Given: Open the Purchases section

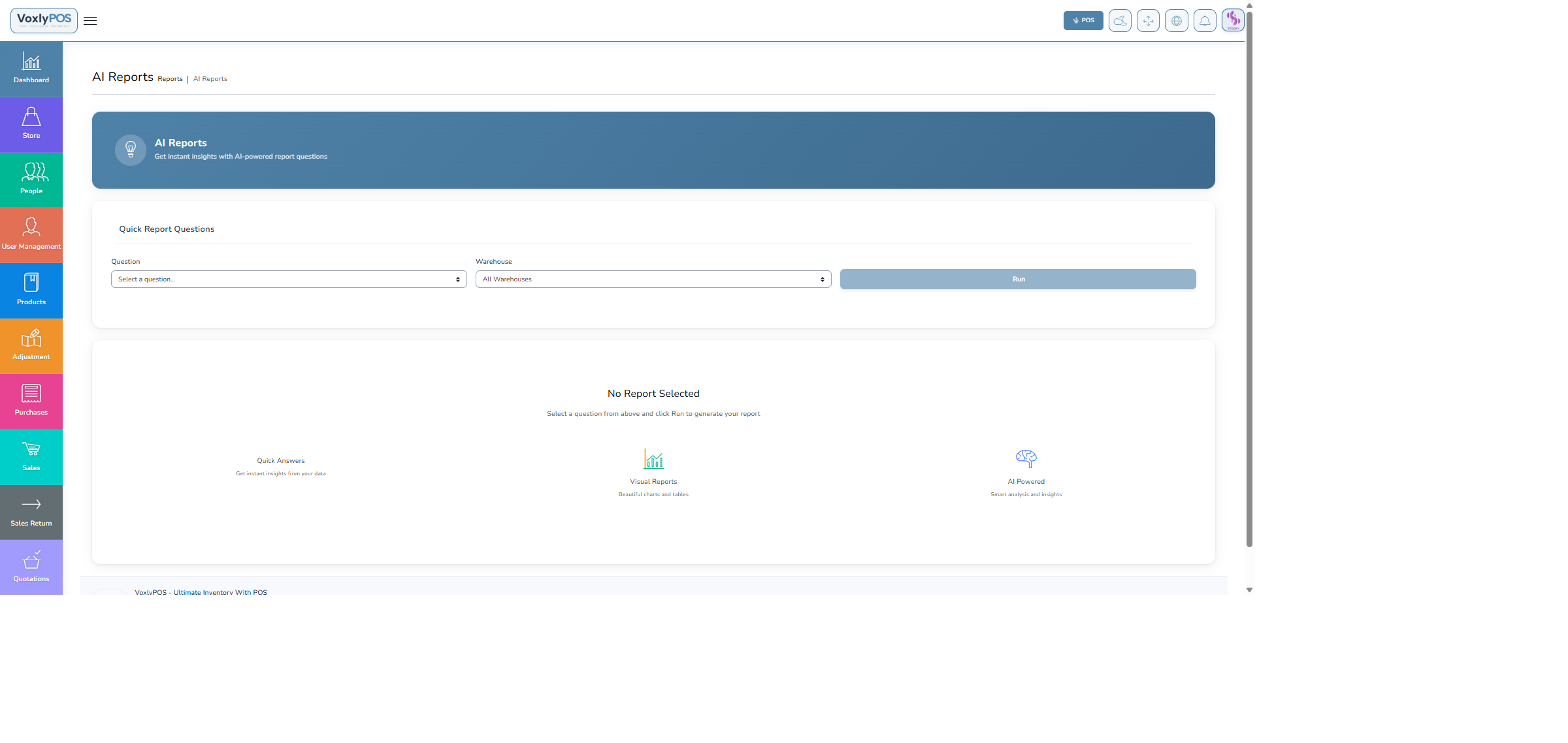Looking at the screenshot, I should click(31, 400).
